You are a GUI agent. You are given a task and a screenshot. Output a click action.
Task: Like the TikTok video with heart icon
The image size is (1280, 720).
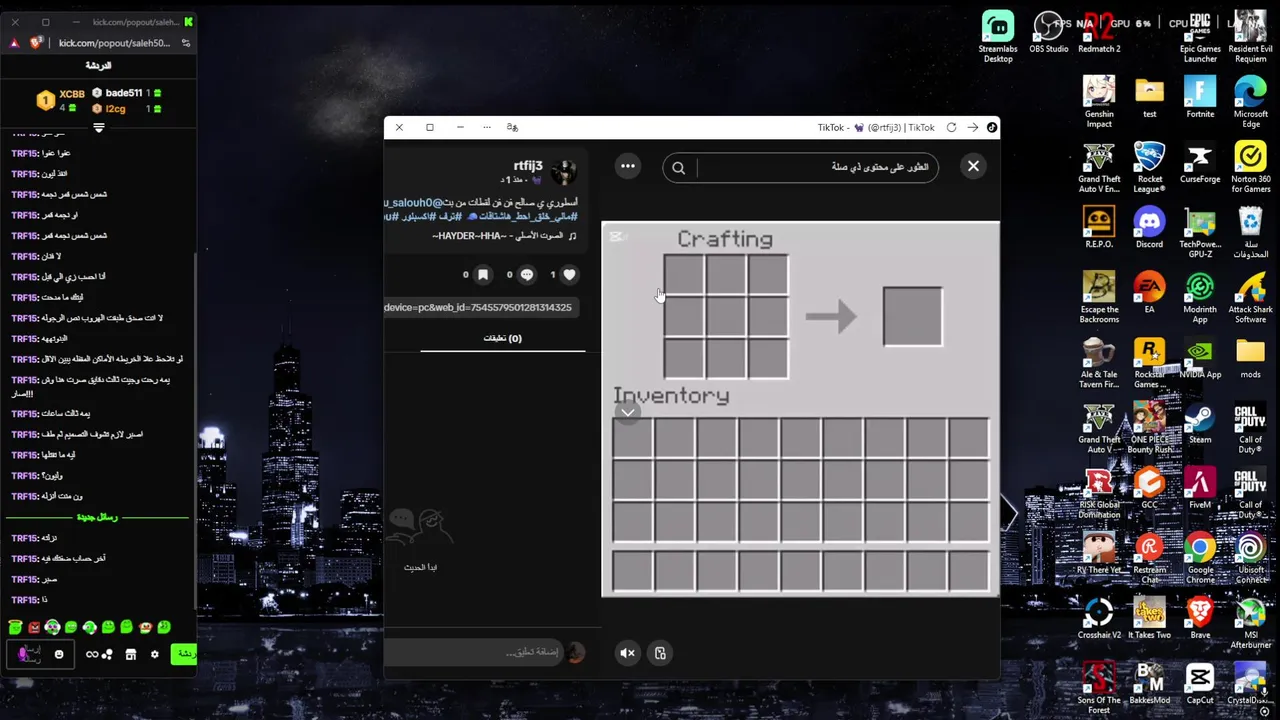(x=569, y=274)
